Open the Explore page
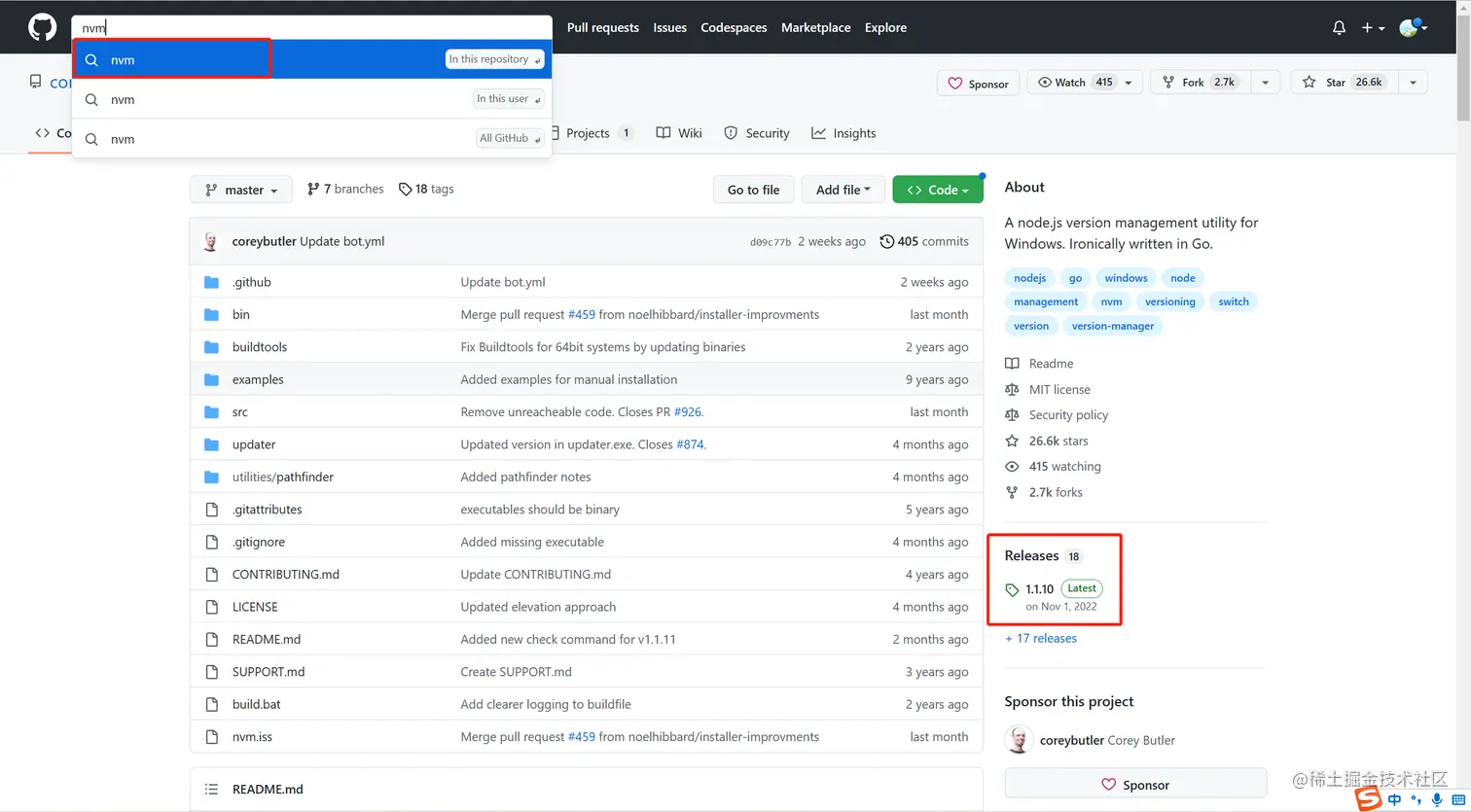This screenshot has height=812, width=1471. pyautogui.click(x=885, y=27)
